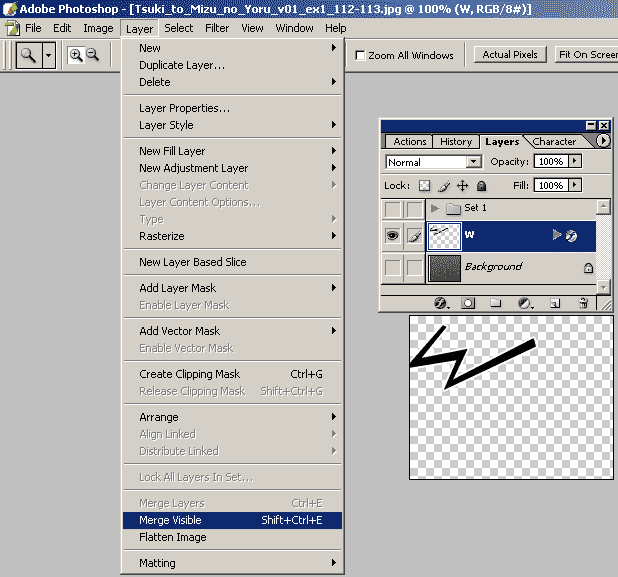Switch to the Character tab
618x577 pixels.
(554, 141)
